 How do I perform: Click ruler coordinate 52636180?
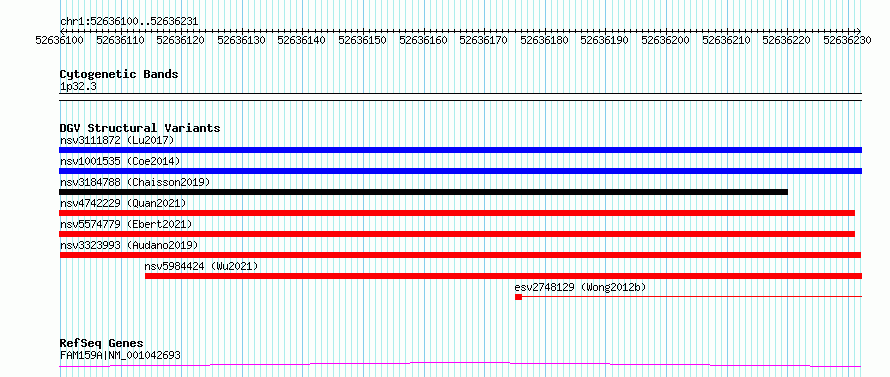click(545, 40)
